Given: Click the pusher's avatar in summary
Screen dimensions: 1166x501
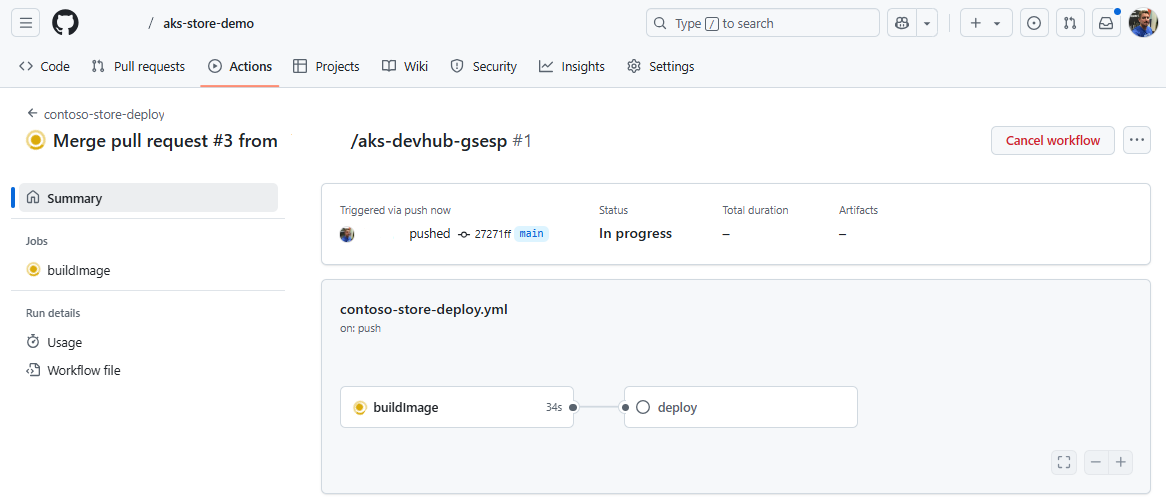Looking at the screenshot, I should point(347,234).
